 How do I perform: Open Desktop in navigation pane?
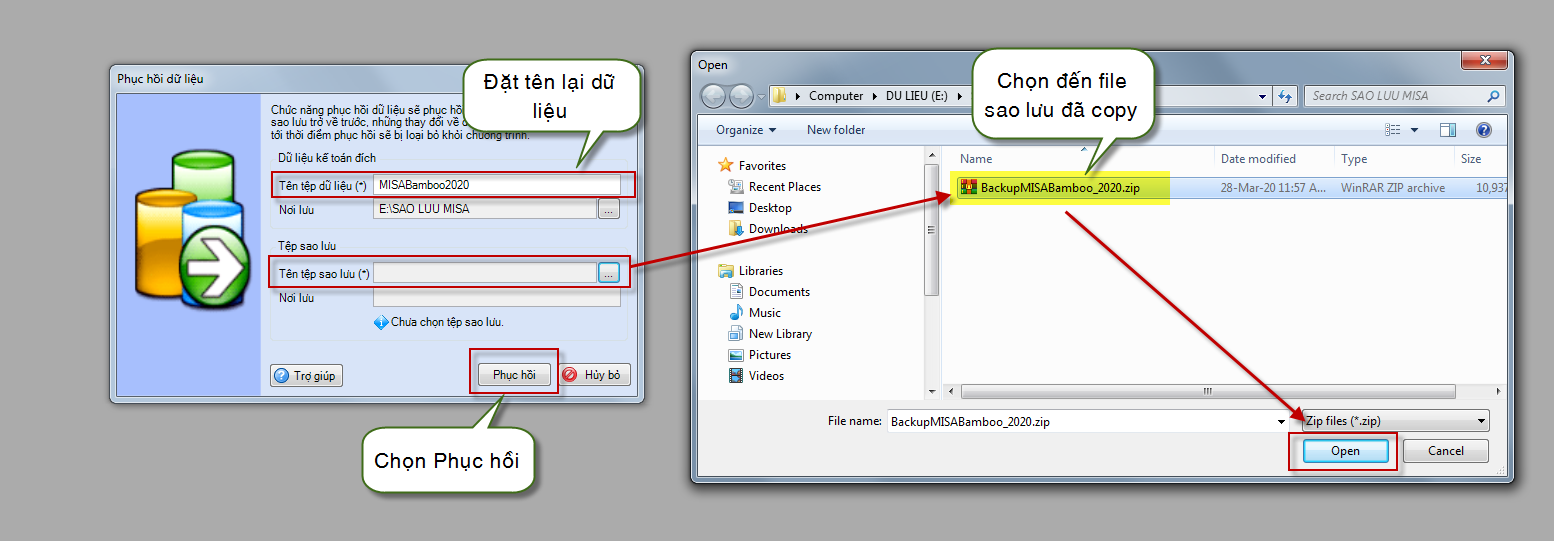pos(770,208)
